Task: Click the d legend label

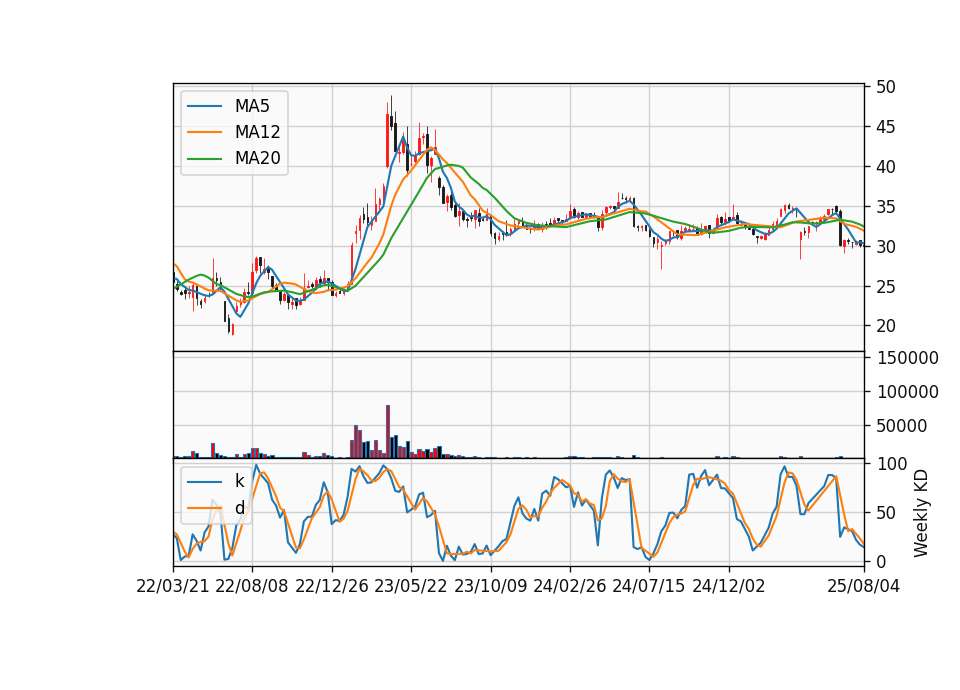Action: (239, 508)
